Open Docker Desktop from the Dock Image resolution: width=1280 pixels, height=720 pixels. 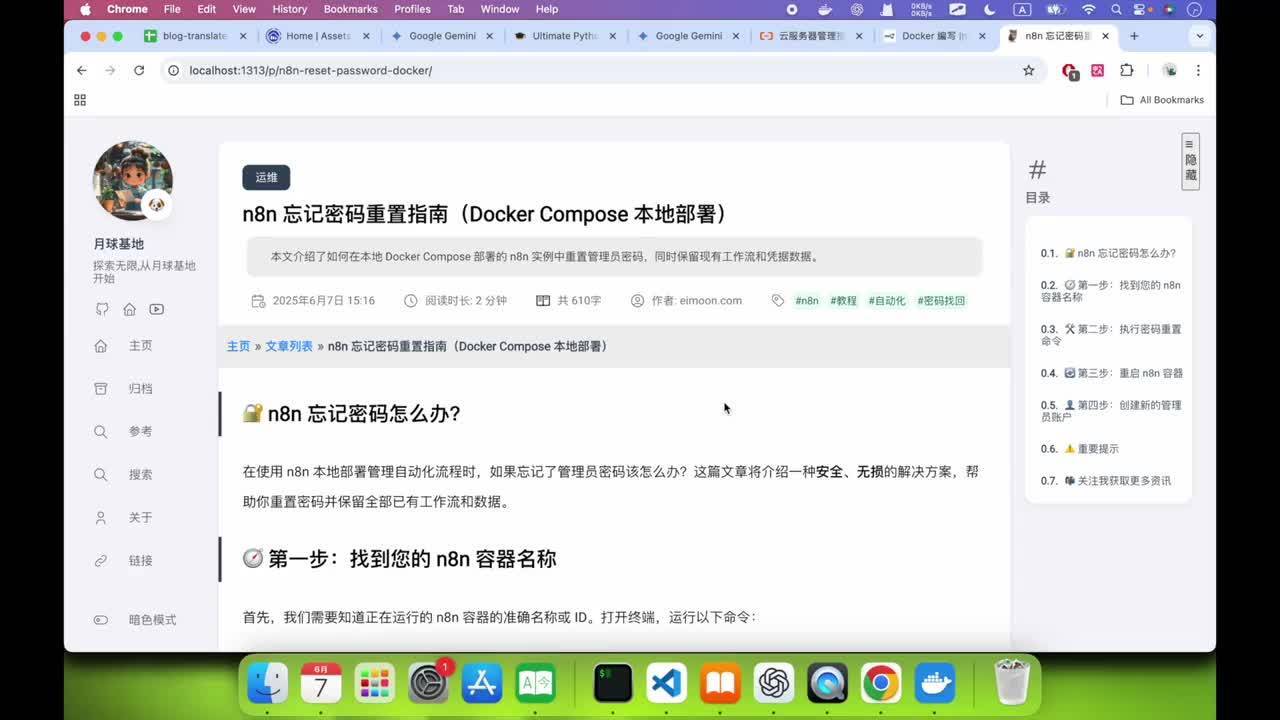(934, 684)
